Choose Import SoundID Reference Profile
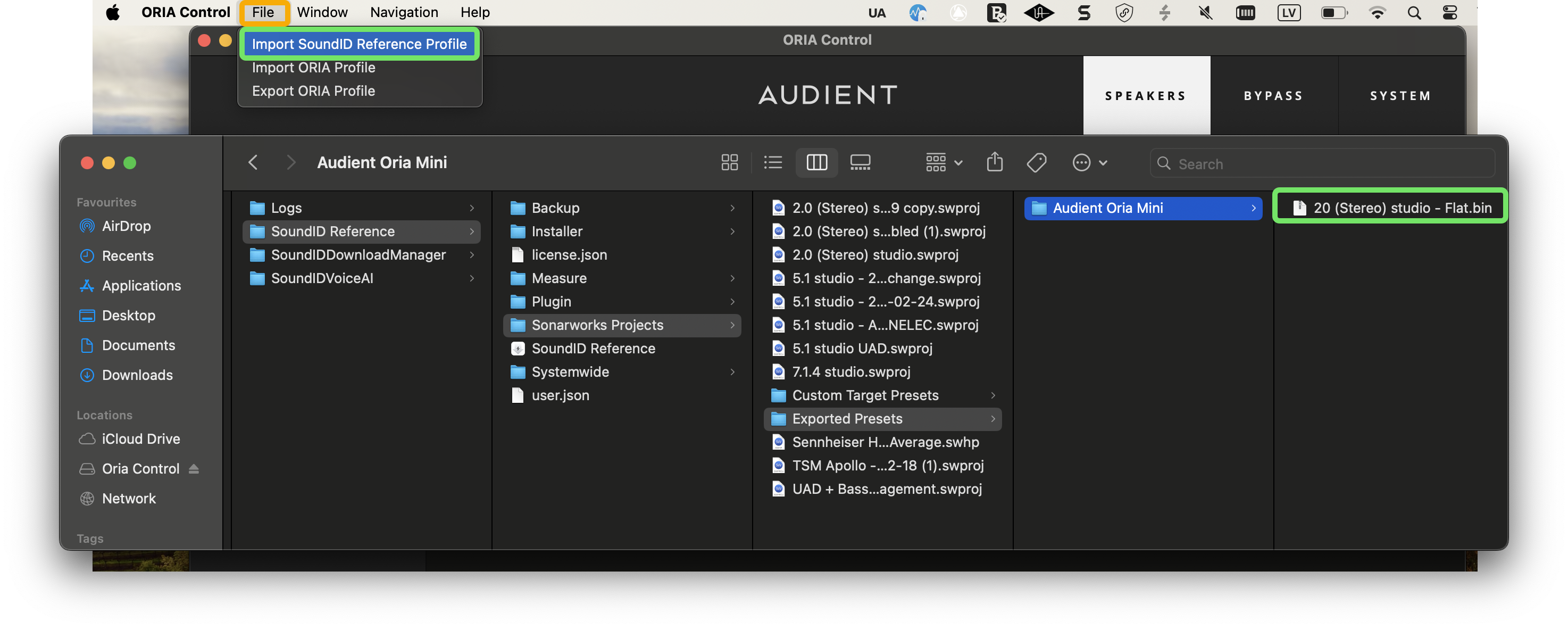Image resolution: width=1568 pixels, height=629 pixels. point(359,44)
